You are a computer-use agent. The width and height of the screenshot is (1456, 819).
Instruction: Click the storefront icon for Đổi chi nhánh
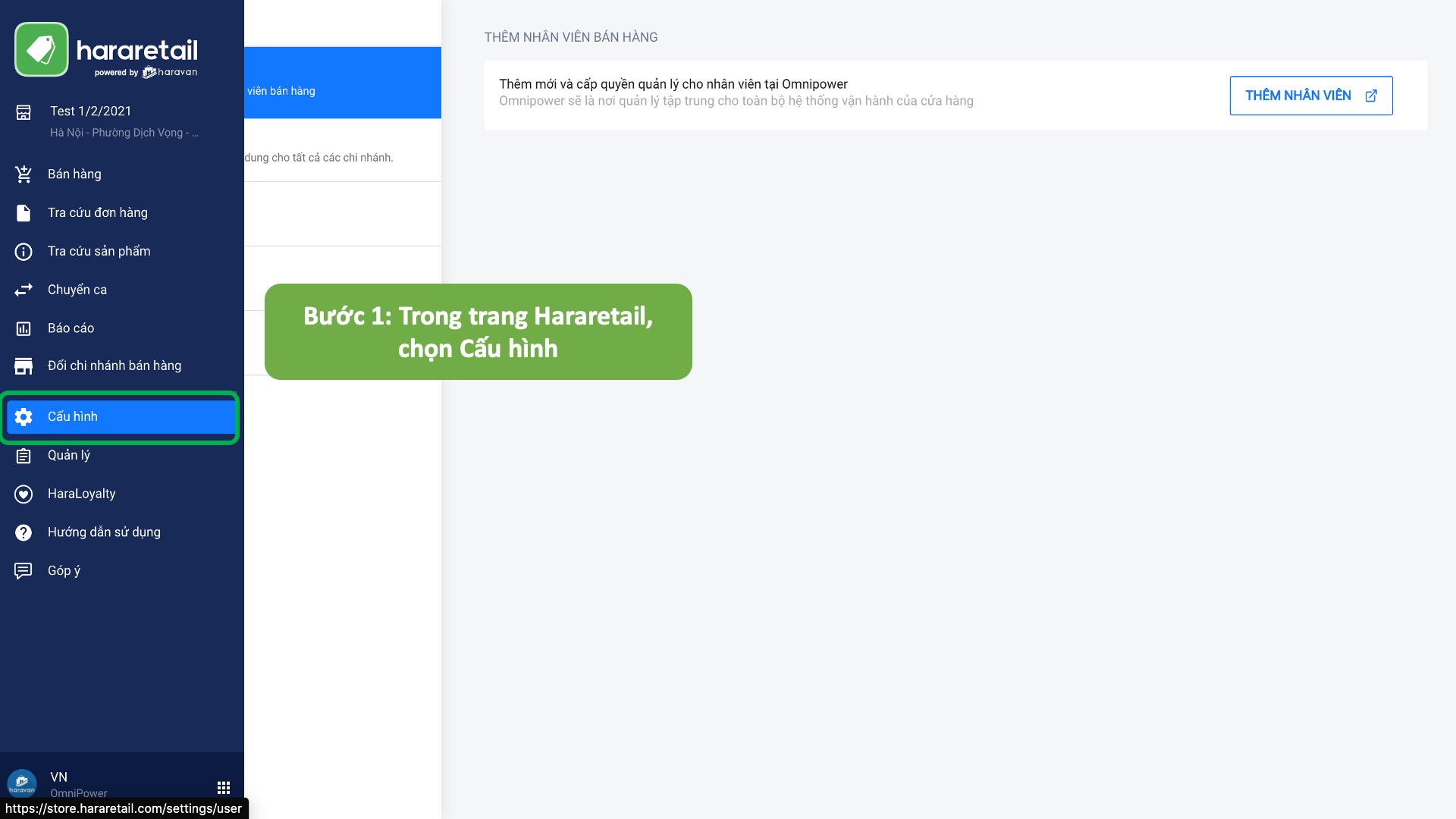[24, 366]
